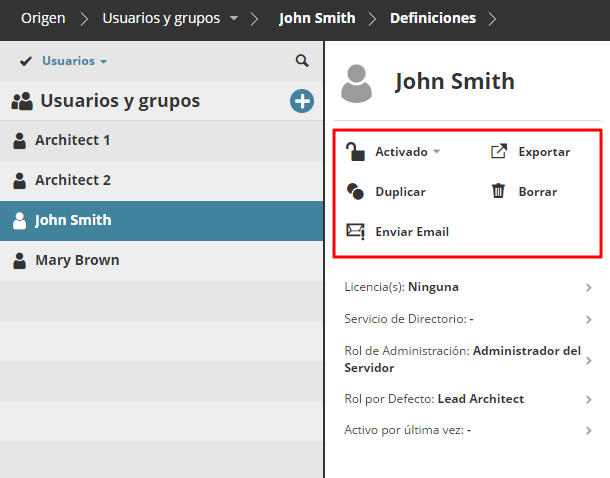
Task: Click John Smith's profile avatar
Action: click(357, 83)
